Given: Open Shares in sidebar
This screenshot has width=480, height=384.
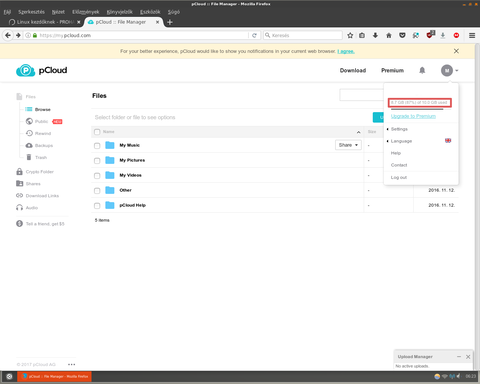Looking at the screenshot, I should click(x=28, y=184).
